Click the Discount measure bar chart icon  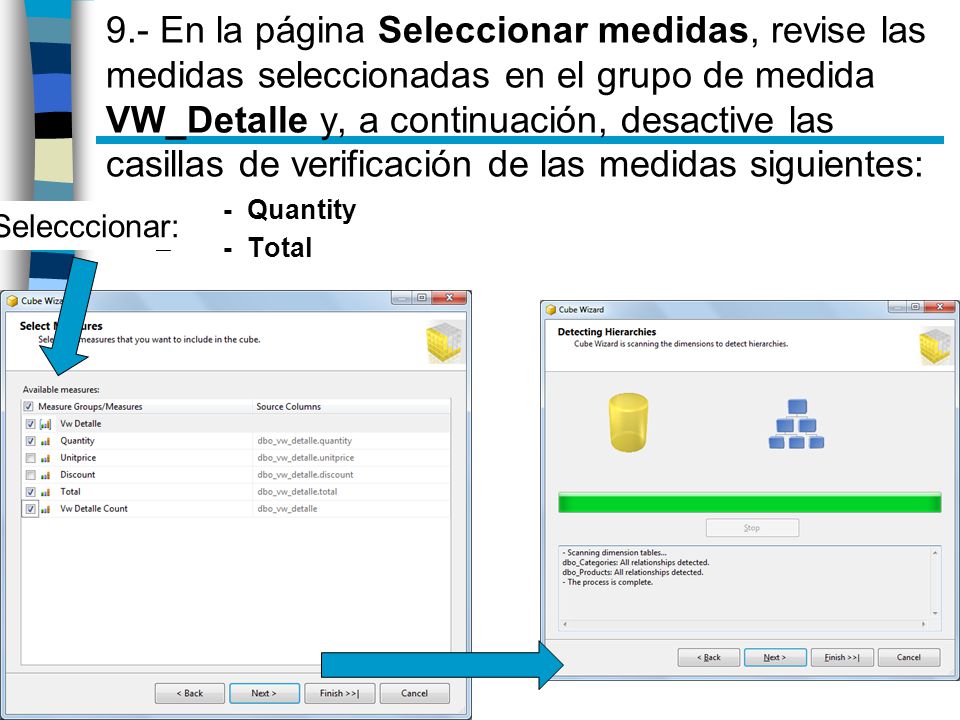(45, 475)
